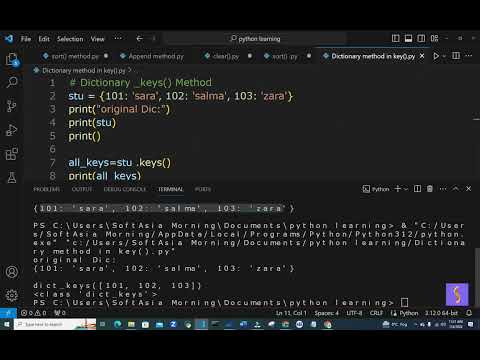This screenshot has width=480, height=360.
Task: Click breadcrumb Dictionary method in key().py
Action: click(84, 70)
